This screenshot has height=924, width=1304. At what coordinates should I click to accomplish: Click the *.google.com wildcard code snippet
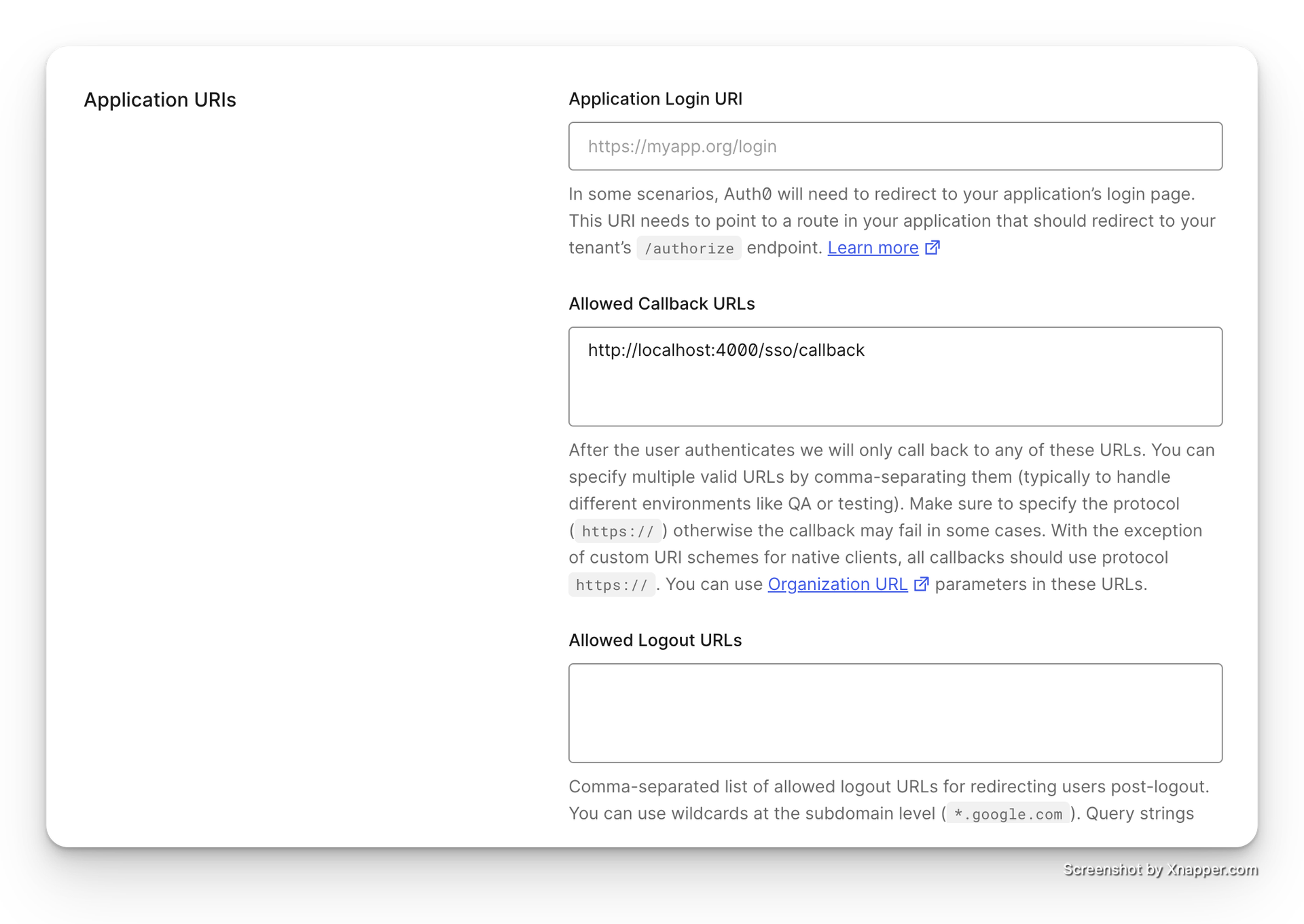(x=1008, y=814)
